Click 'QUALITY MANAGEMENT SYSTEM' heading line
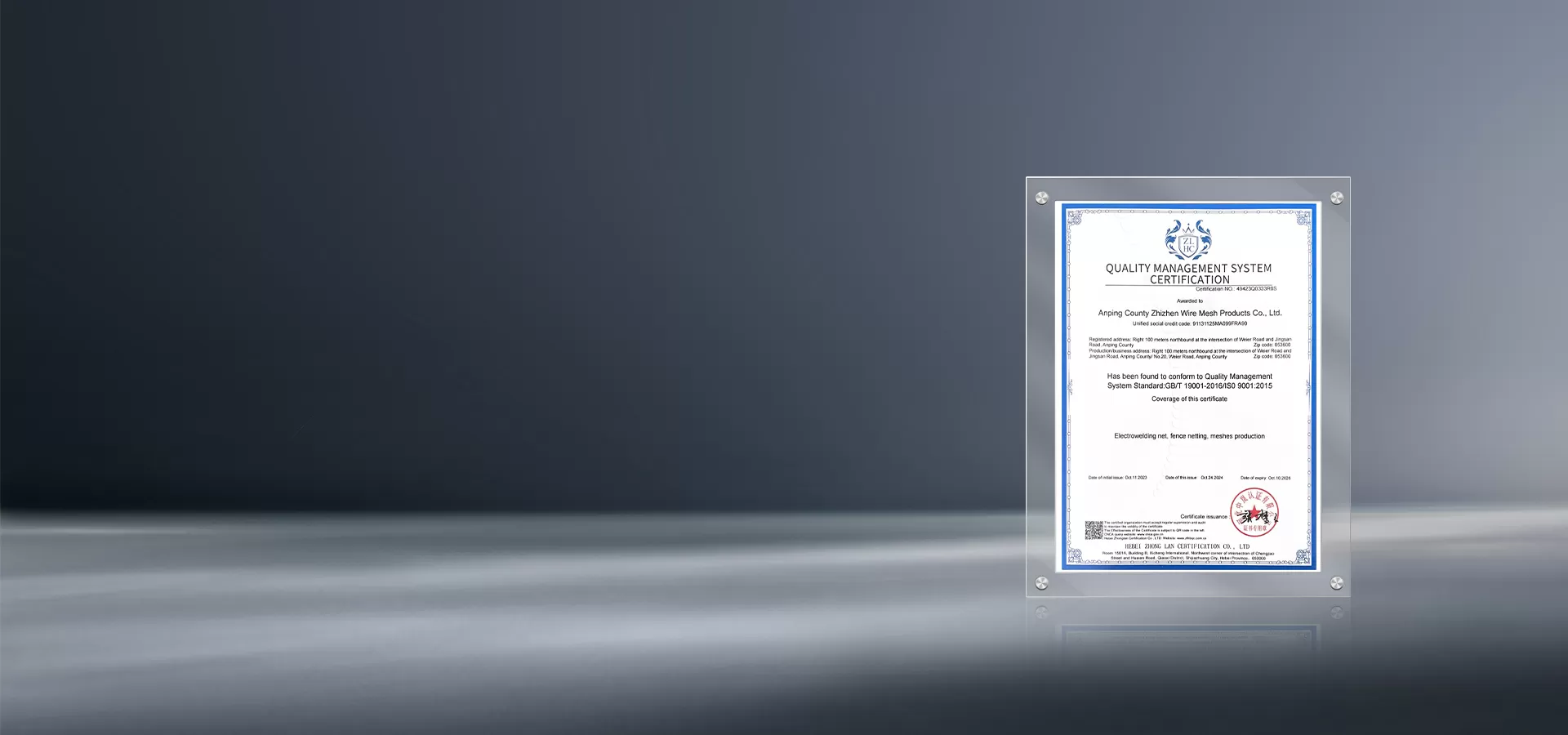The width and height of the screenshot is (1568, 735). tap(1188, 268)
